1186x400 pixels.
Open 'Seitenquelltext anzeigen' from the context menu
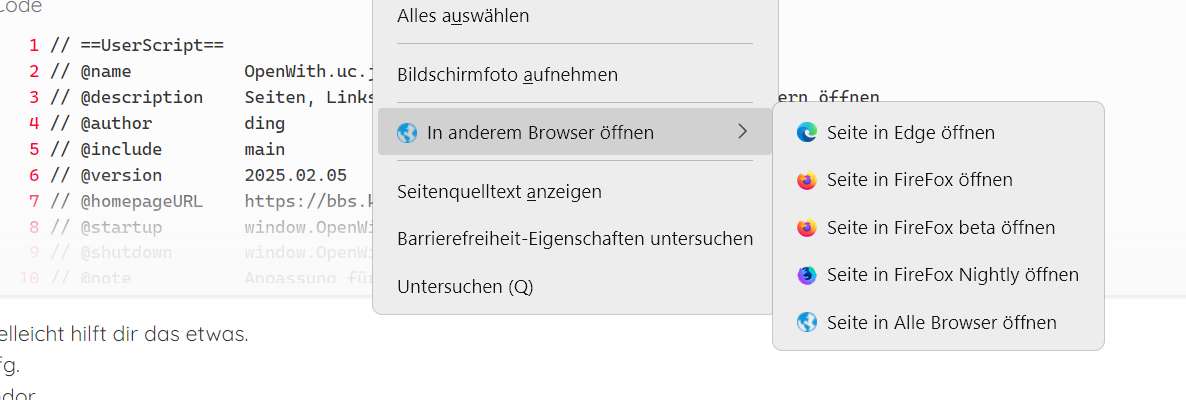tap(499, 191)
